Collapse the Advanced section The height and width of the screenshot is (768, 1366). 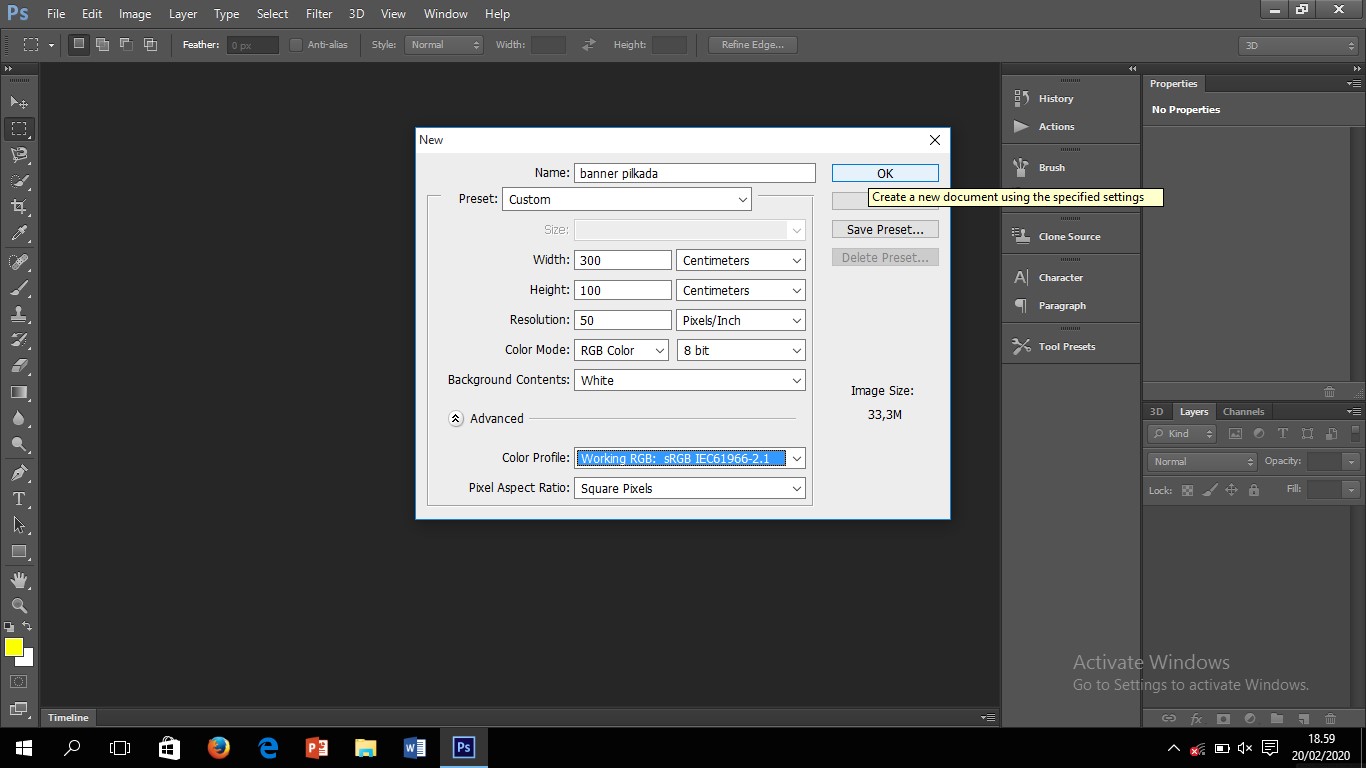pos(456,419)
